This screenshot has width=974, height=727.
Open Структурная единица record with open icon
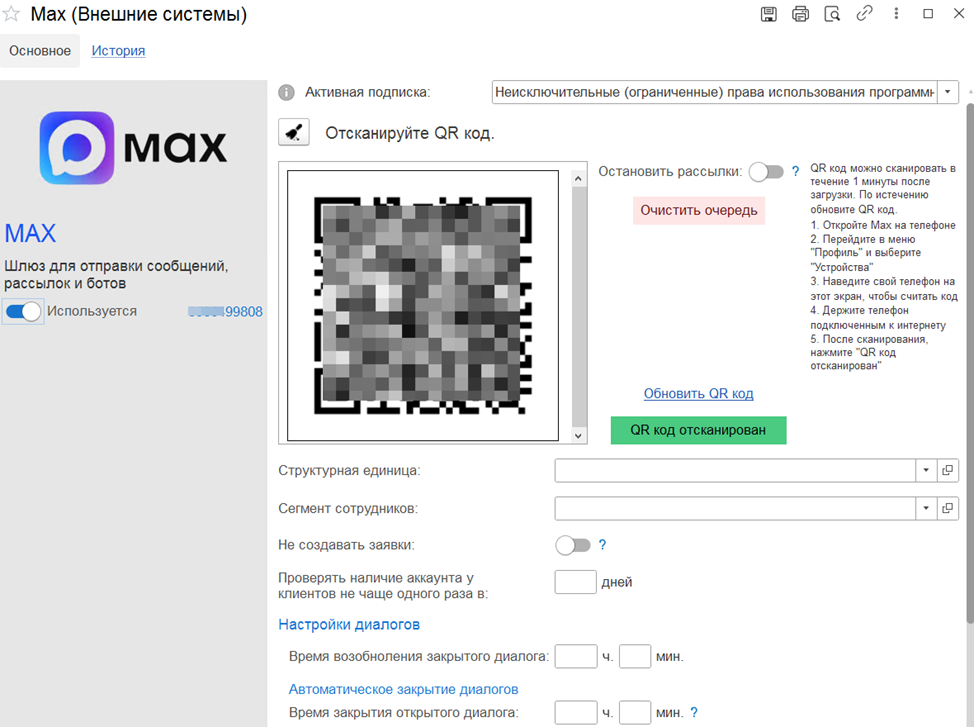point(947,470)
